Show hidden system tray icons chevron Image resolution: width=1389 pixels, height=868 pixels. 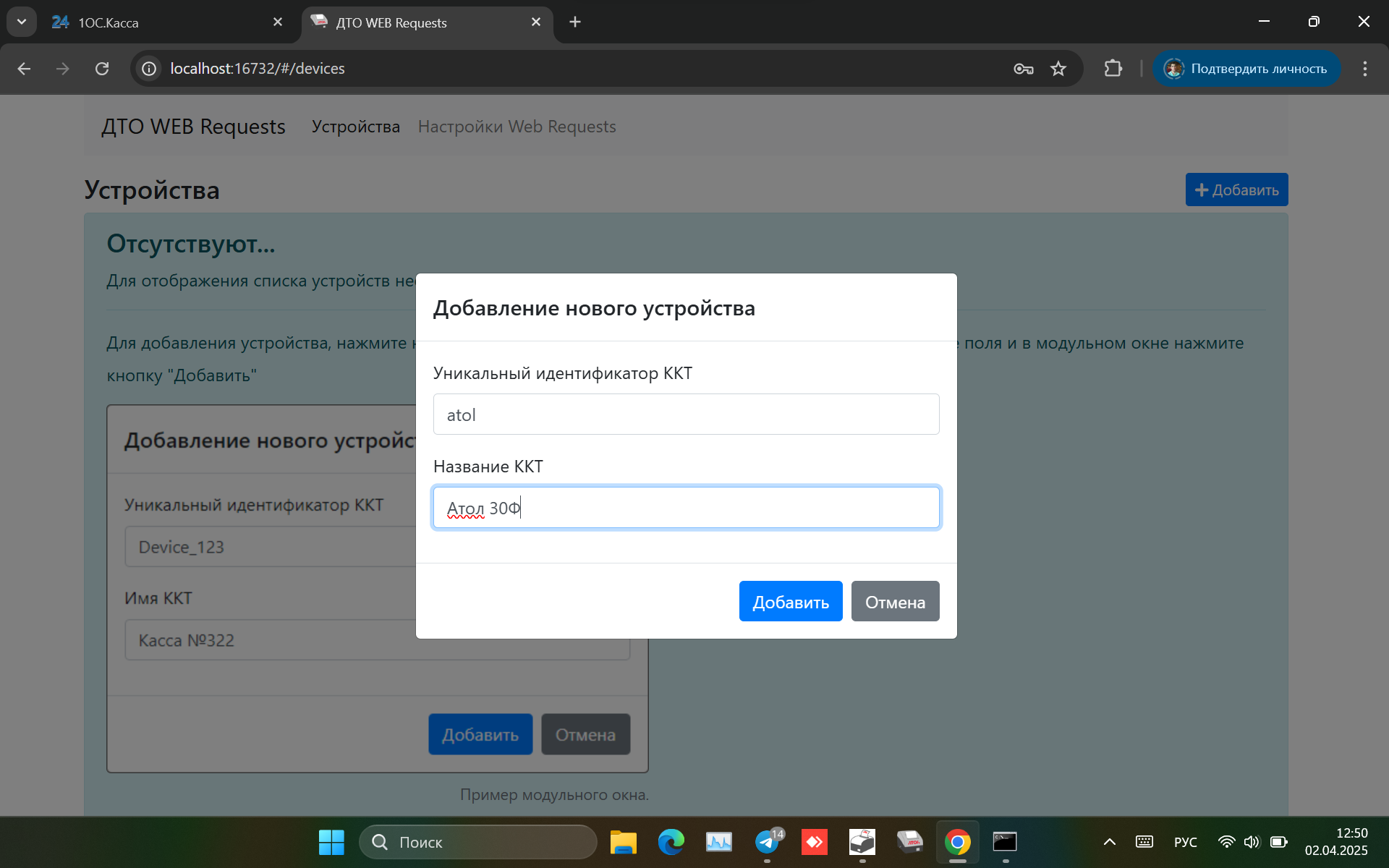pos(1109,842)
